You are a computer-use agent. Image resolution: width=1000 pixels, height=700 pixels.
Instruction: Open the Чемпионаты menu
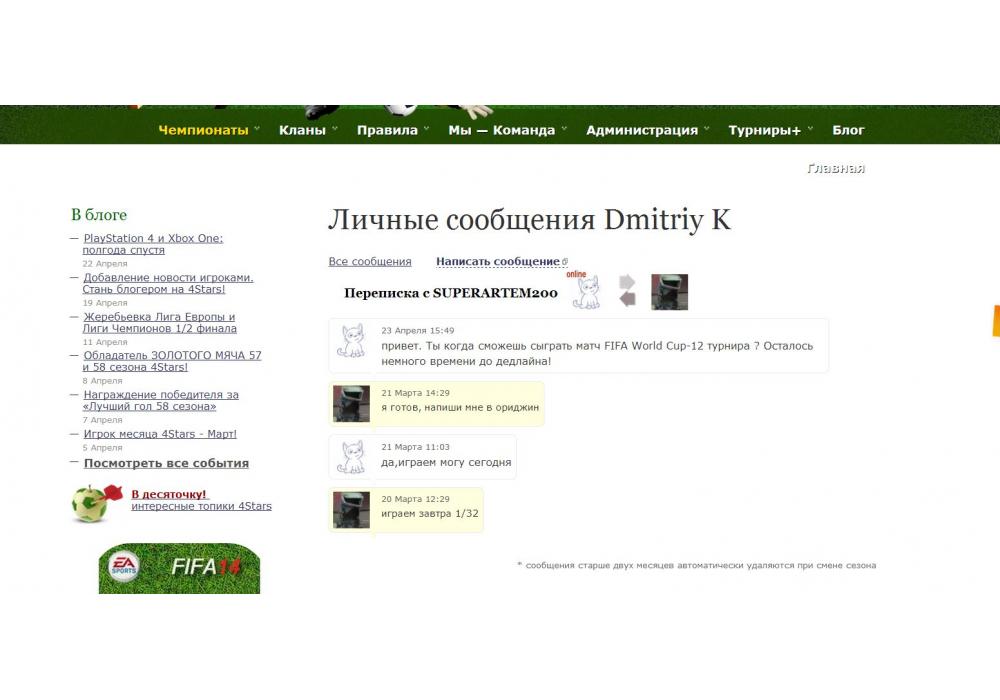[x=203, y=130]
